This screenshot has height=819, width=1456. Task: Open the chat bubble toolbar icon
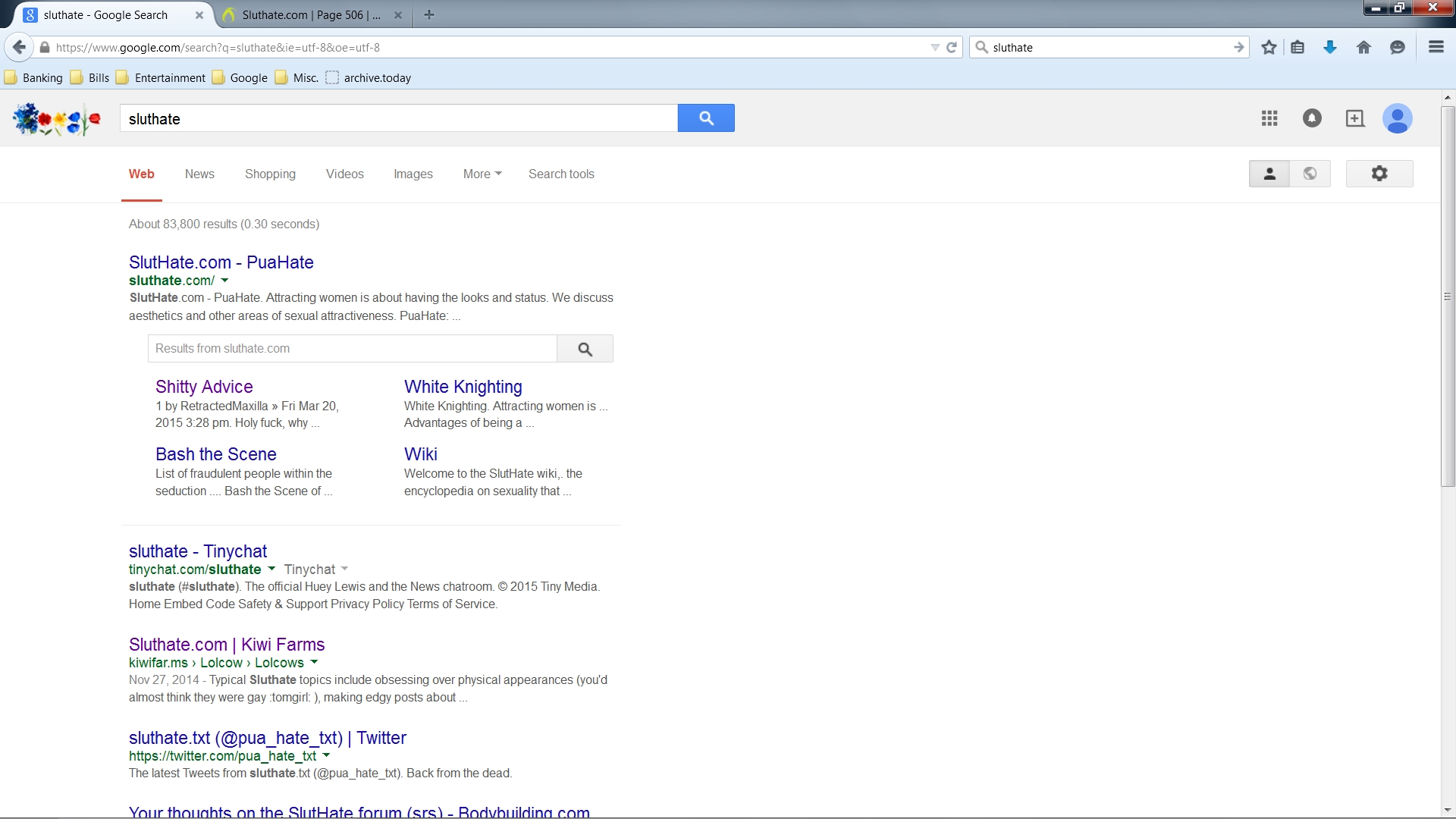click(x=1398, y=47)
